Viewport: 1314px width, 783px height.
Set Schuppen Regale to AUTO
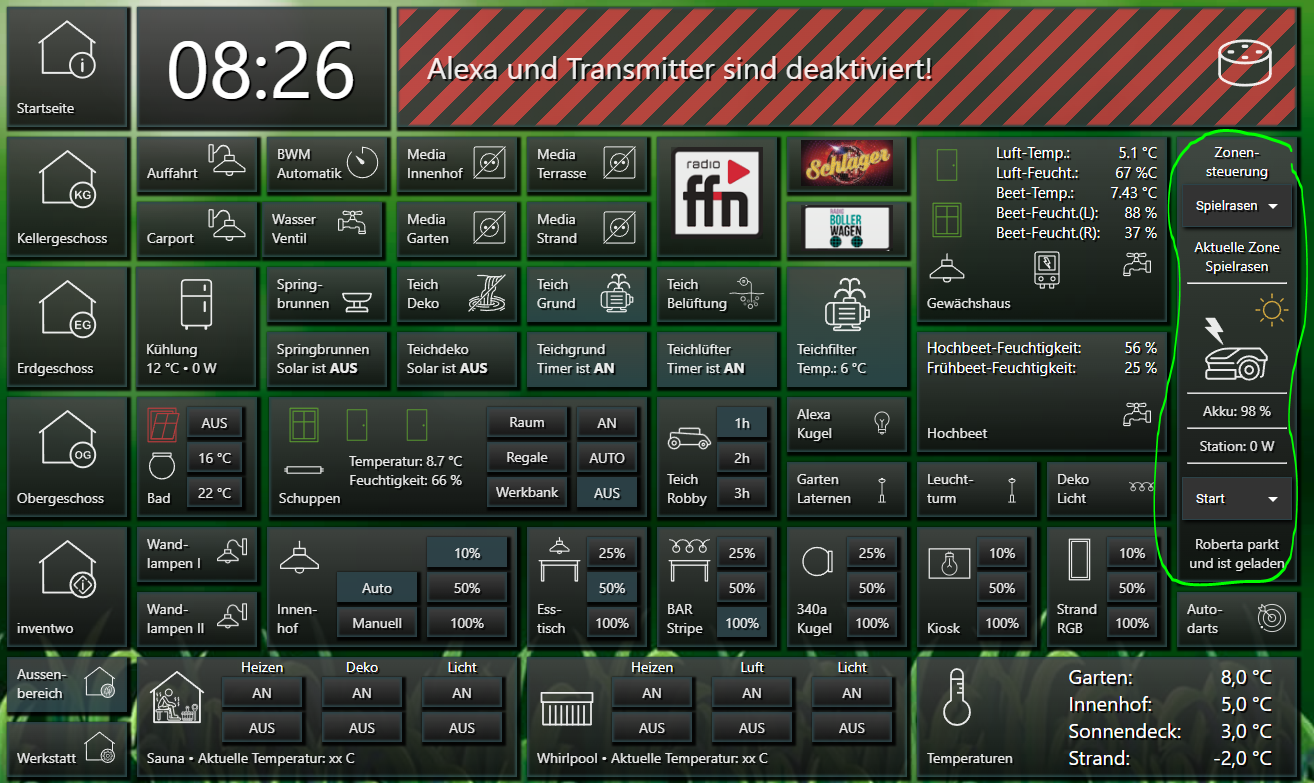[x=607, y=458]
